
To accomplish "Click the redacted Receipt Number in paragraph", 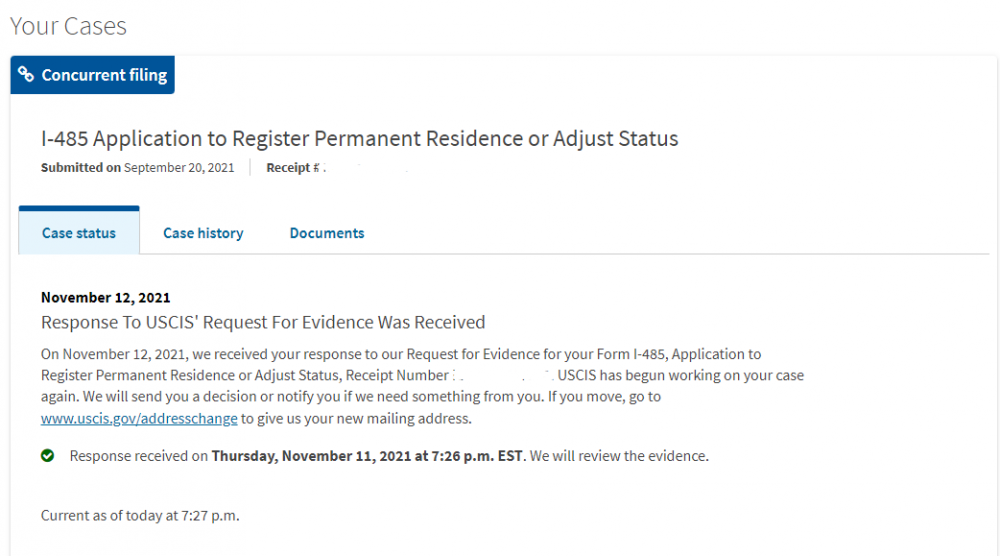I will point(502,375).
